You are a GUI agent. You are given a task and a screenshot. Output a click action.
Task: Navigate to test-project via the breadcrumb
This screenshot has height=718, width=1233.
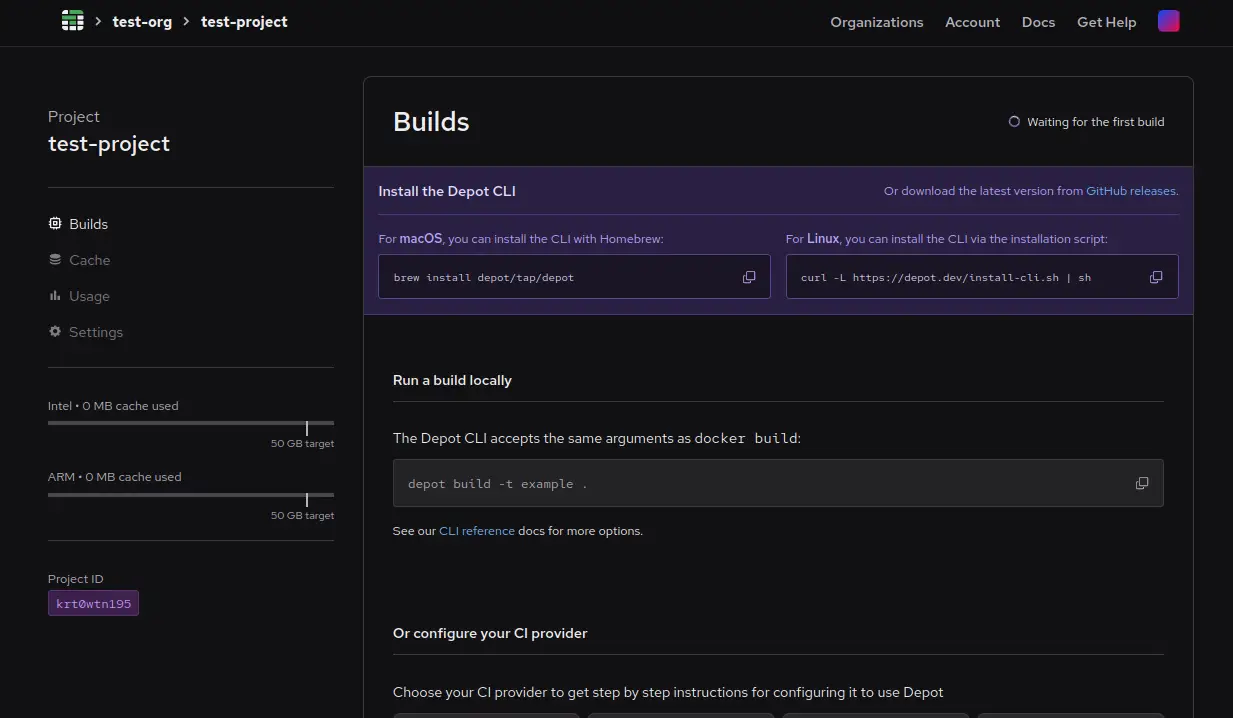244,21
